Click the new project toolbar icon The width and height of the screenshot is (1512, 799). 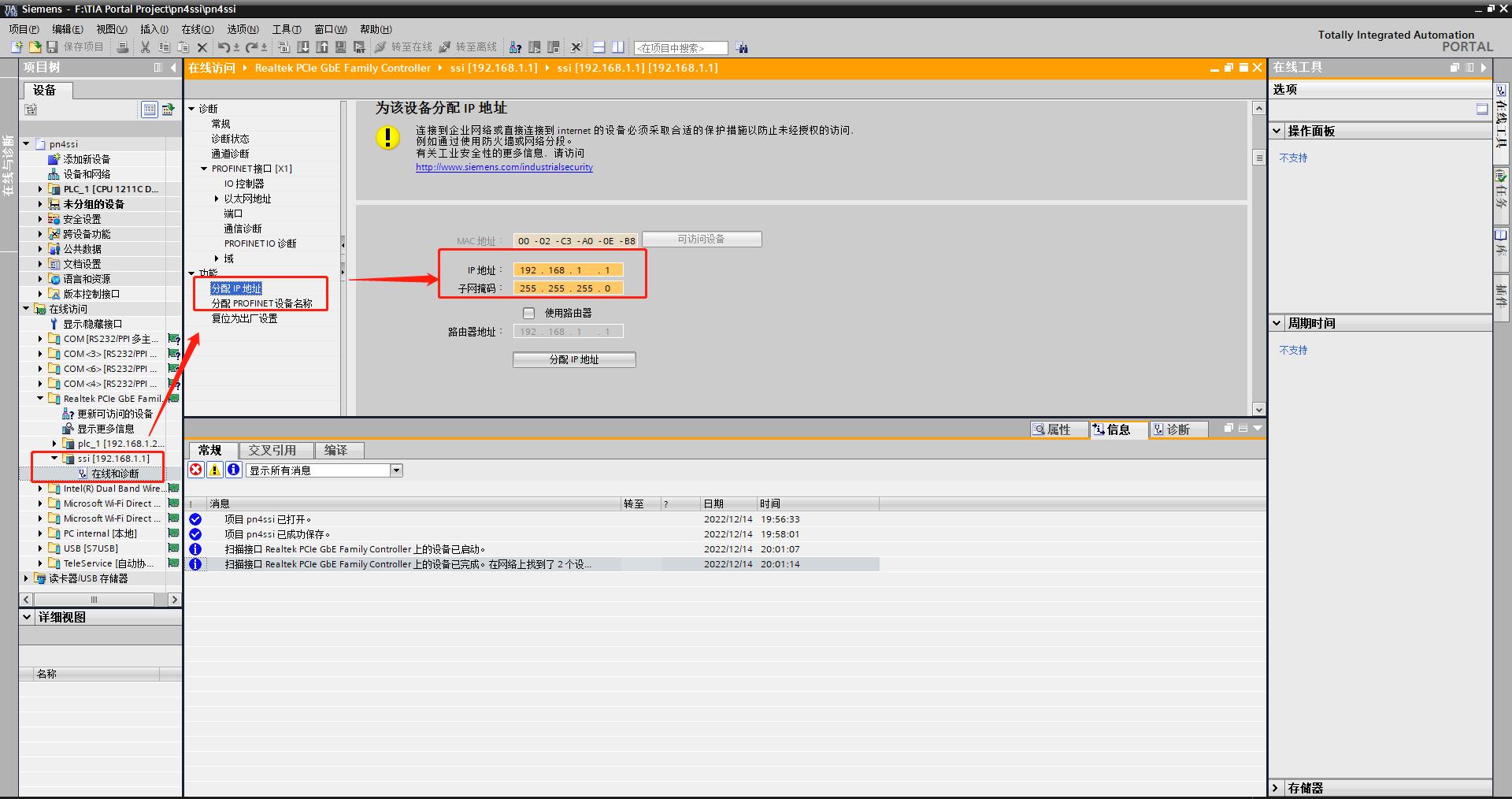click(x=17, y=47)
